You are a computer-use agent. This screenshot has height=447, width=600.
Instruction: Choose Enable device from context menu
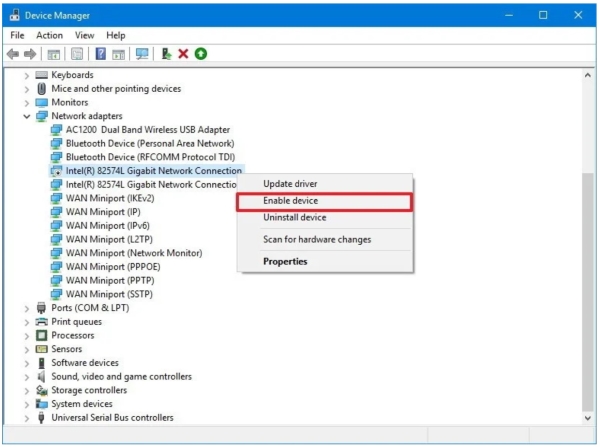click(x=325, y=201)
